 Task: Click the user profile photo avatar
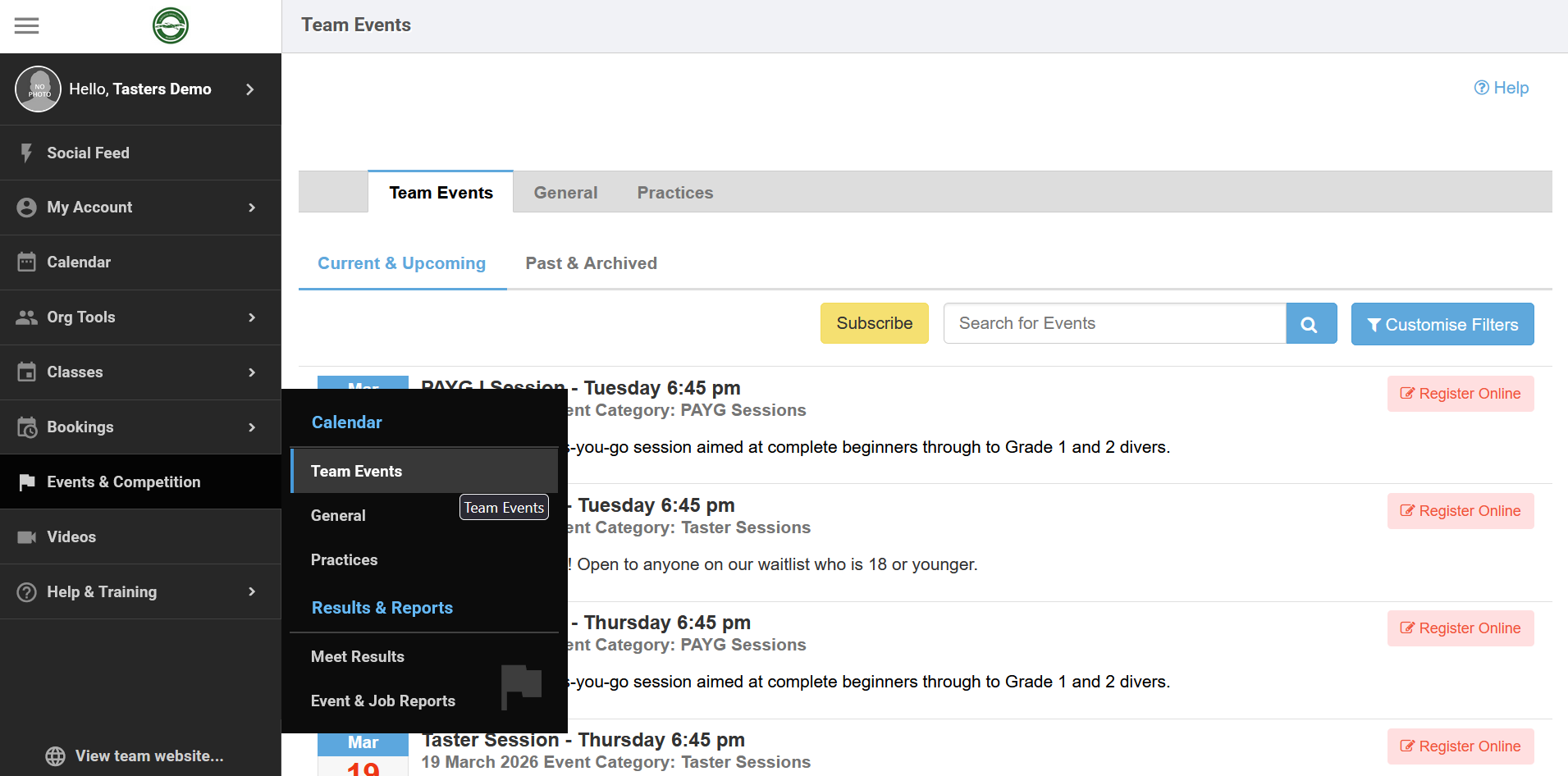(39, 89)
